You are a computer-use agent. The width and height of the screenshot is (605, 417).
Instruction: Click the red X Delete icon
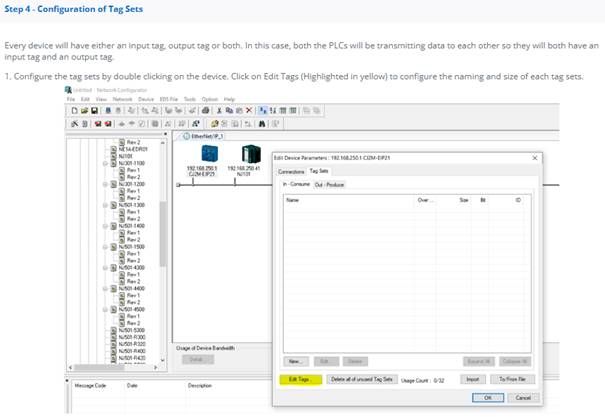[249, 111]
